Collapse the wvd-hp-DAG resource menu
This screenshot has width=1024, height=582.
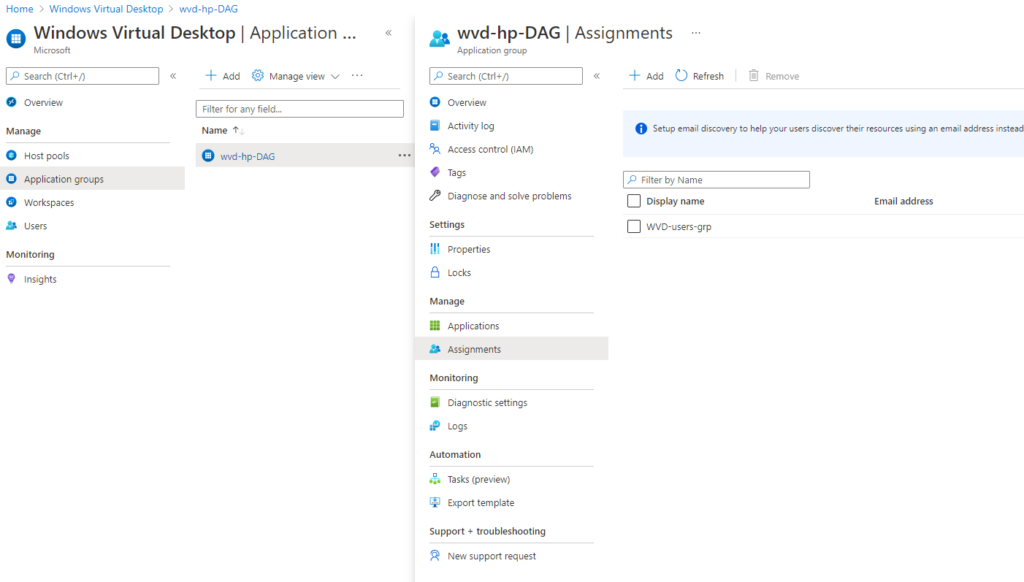[x=596, y=76]
